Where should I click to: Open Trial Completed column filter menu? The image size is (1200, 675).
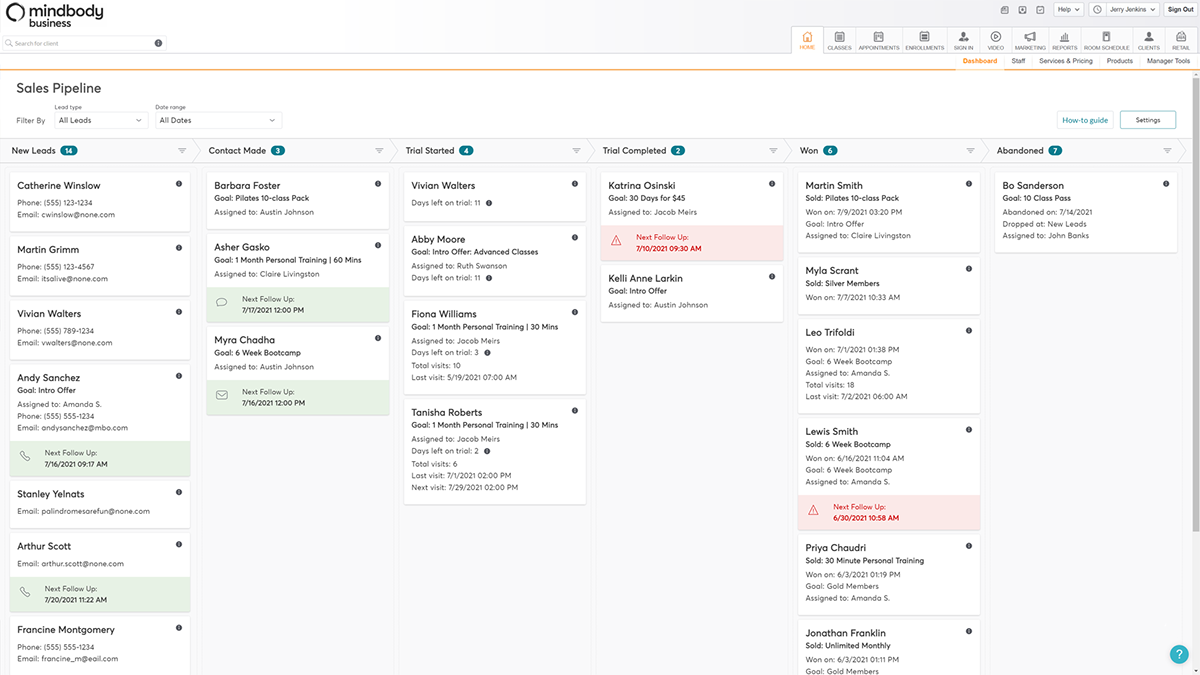coord(773,151)
